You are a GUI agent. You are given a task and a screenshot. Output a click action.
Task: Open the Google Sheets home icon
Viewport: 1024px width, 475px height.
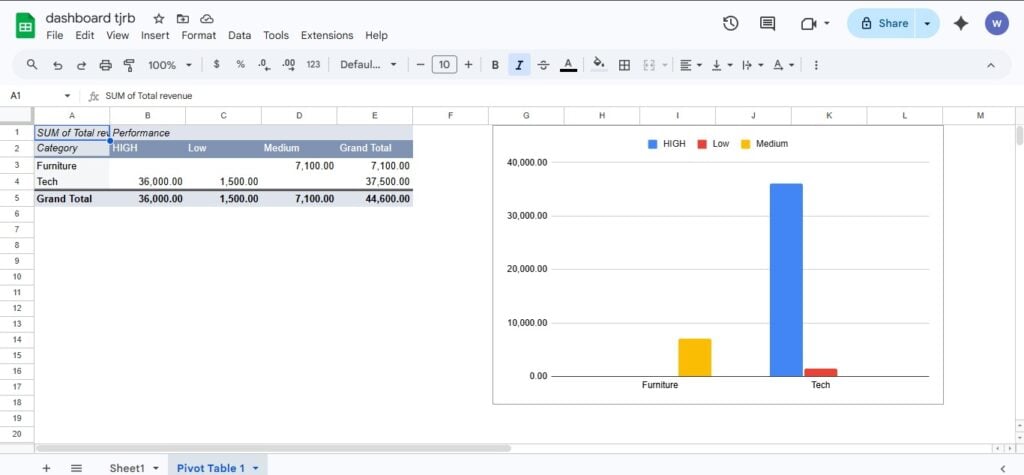(x=25, y=26)
